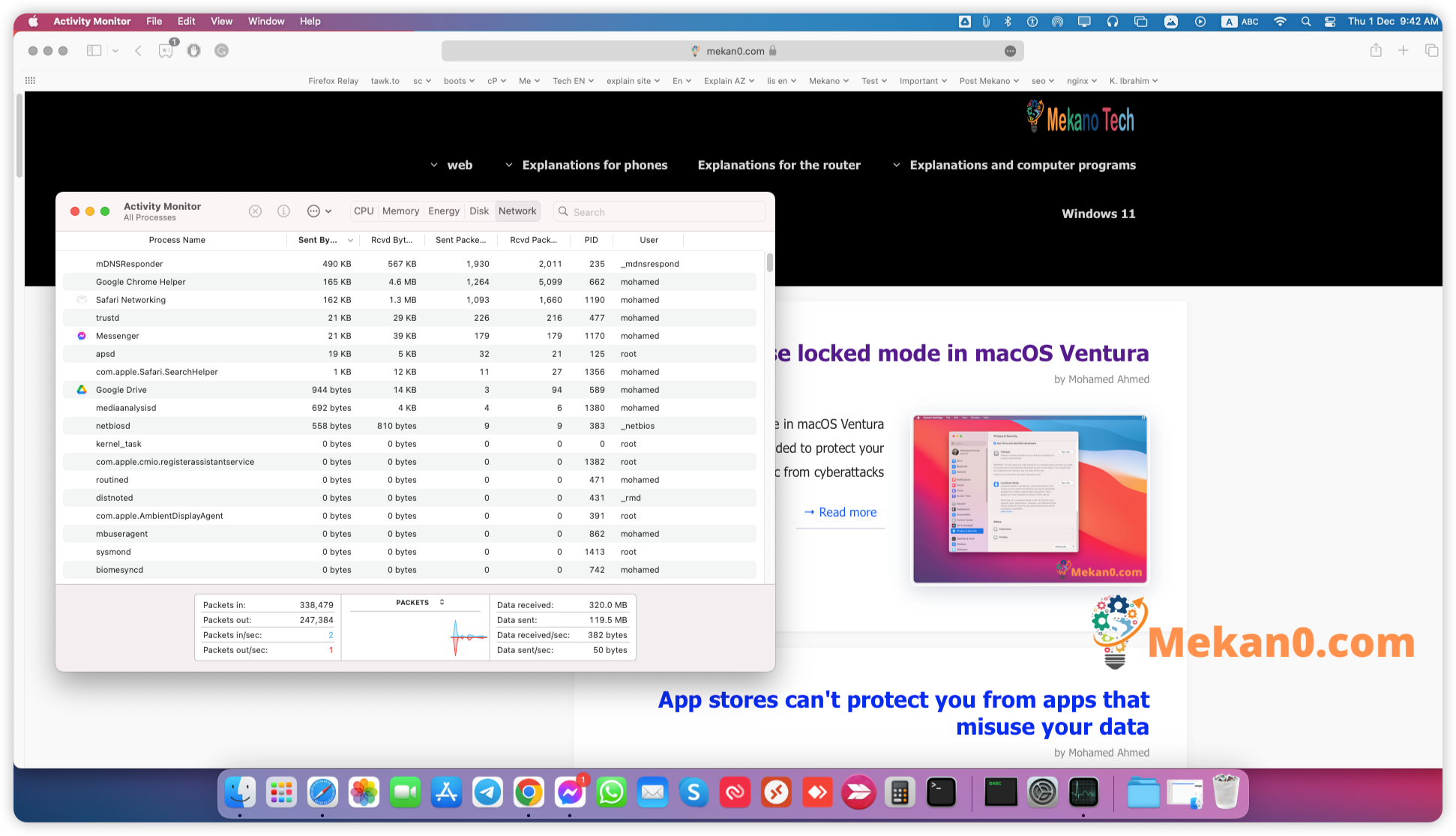Expand the boots bookmarks folder
Screen dimensions: 1456x836
[459, 81]
